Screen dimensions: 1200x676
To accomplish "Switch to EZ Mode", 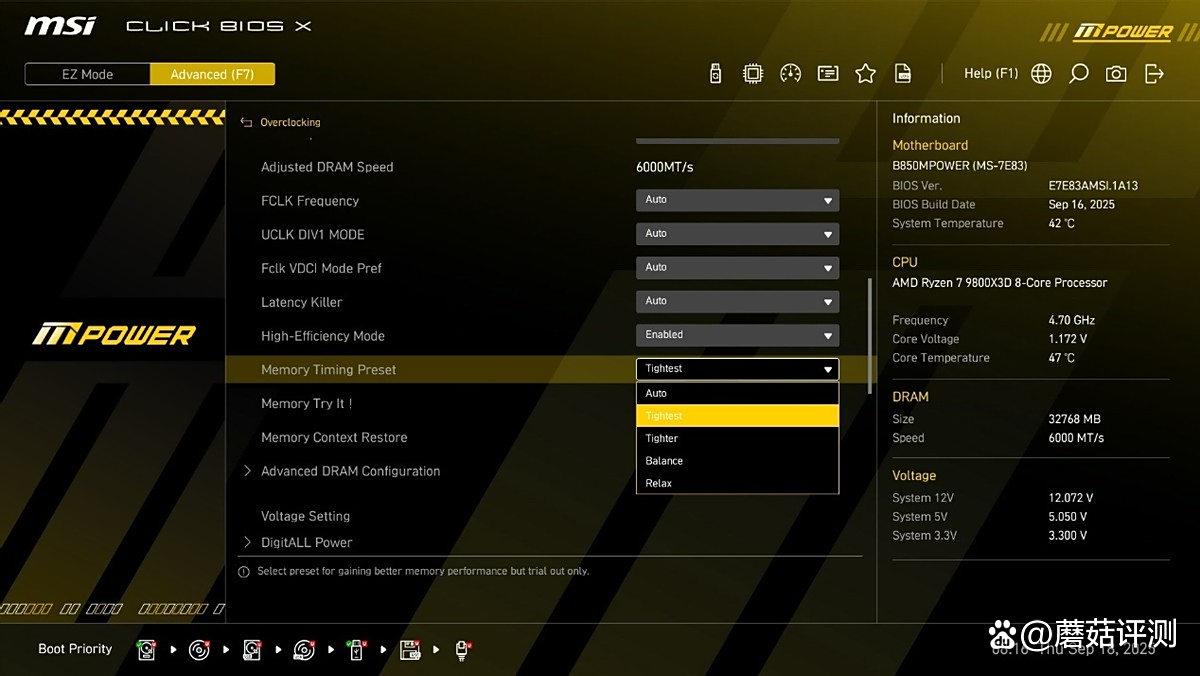I will pos(88,74).
